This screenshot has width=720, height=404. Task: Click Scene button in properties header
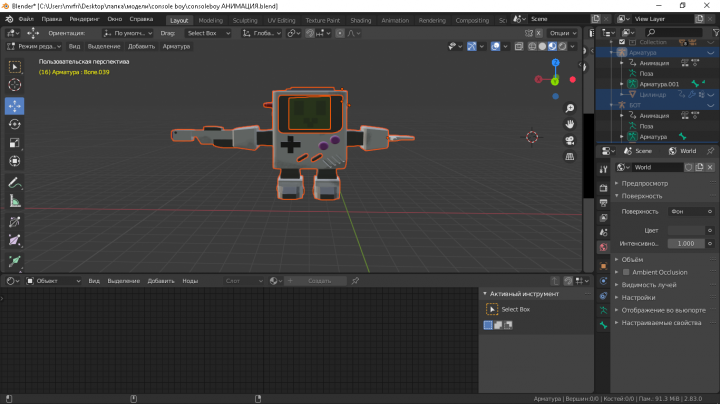(638, 151)
